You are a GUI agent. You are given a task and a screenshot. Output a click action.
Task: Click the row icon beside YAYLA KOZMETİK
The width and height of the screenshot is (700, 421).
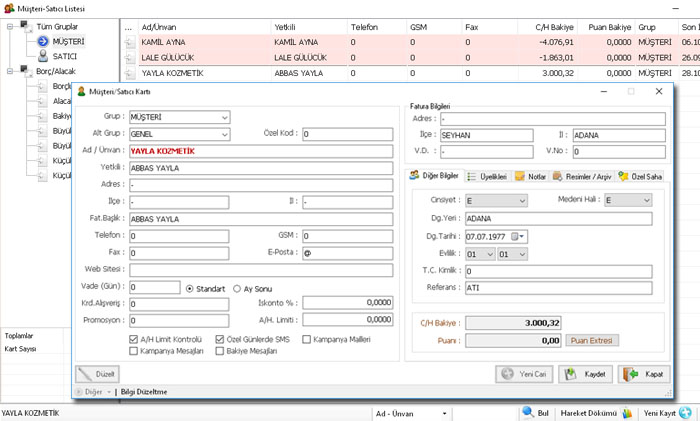(x=129, y=73)
